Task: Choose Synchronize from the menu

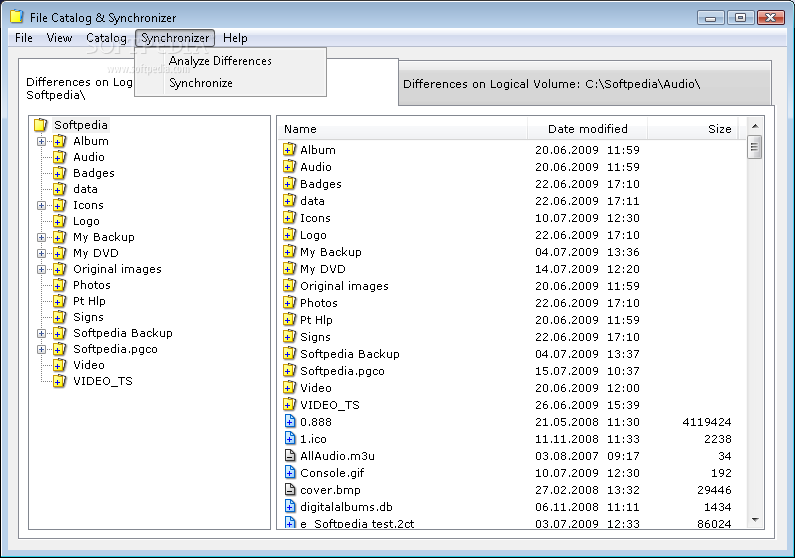Action: (231, 83)
